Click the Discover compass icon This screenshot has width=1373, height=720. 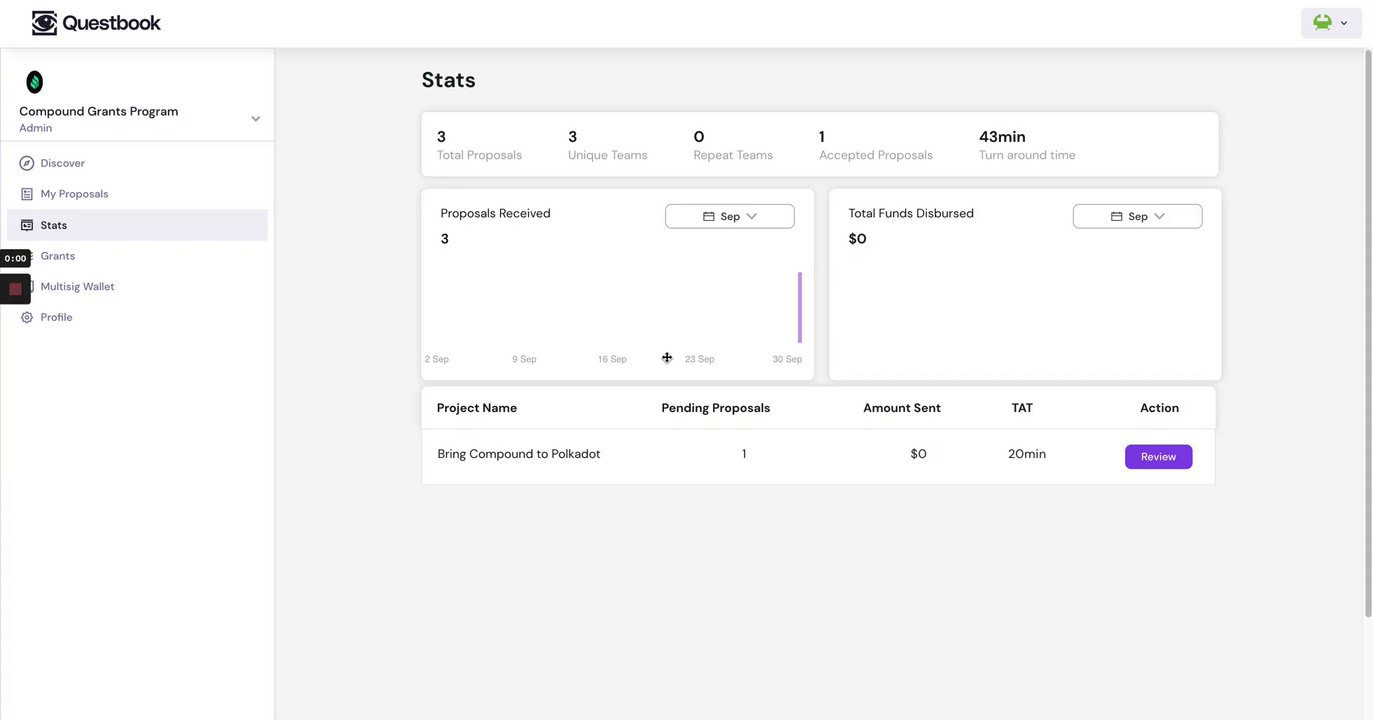[27, 163]
